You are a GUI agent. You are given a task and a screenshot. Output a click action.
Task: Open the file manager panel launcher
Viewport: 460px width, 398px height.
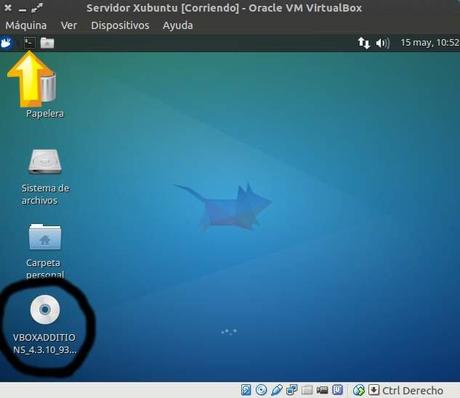point(47,43)
